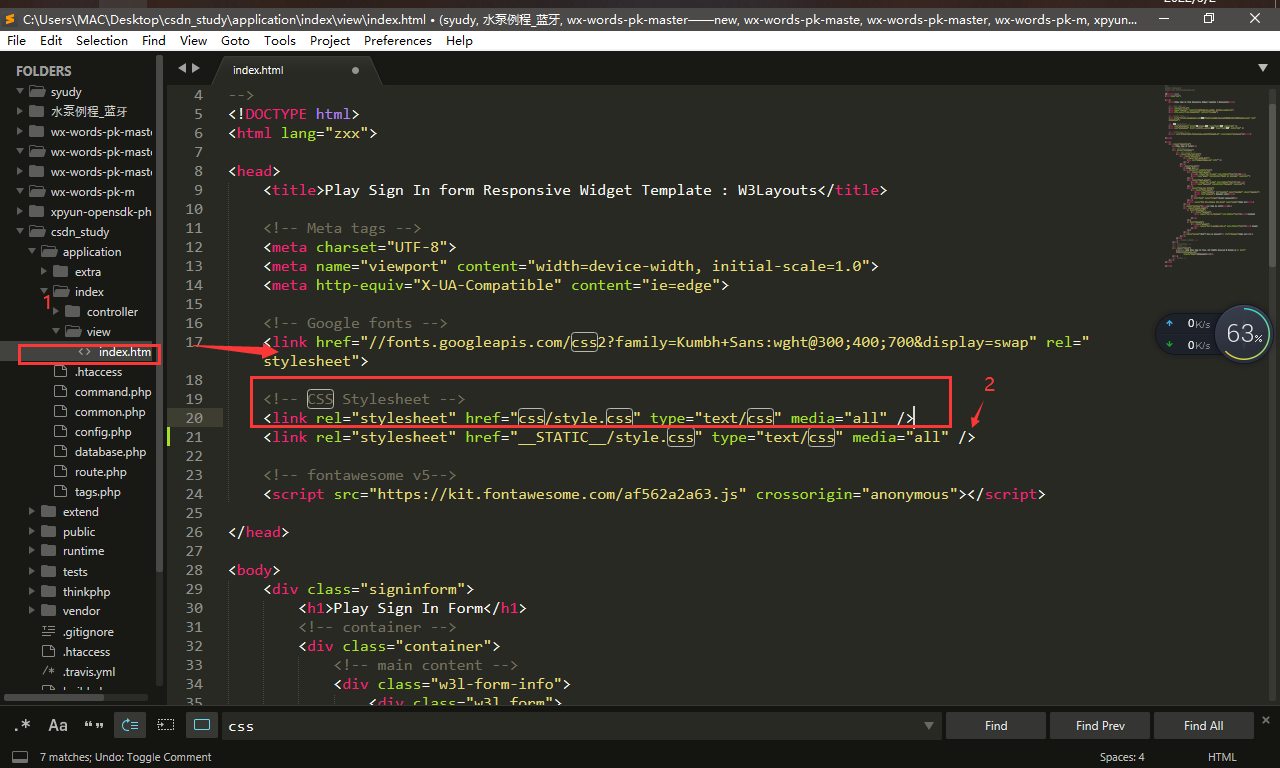Image resolution: width=1280 pixels, height=768 pixels.
Task: Expand the xpyun-opensdk-ph folder
Action: (19, 212)
